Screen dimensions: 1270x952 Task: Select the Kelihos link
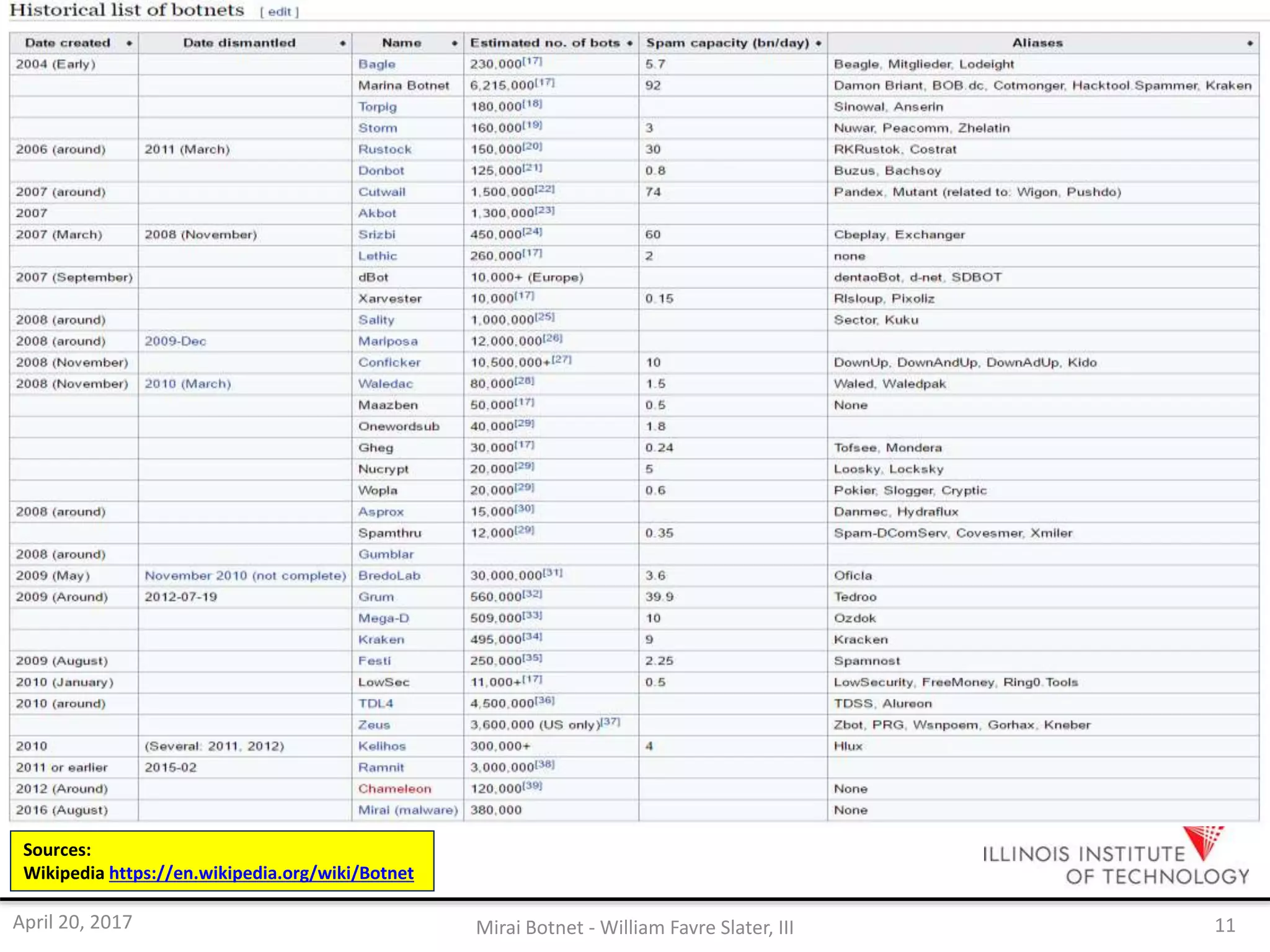pyautogui.click(x=381, y=746)
